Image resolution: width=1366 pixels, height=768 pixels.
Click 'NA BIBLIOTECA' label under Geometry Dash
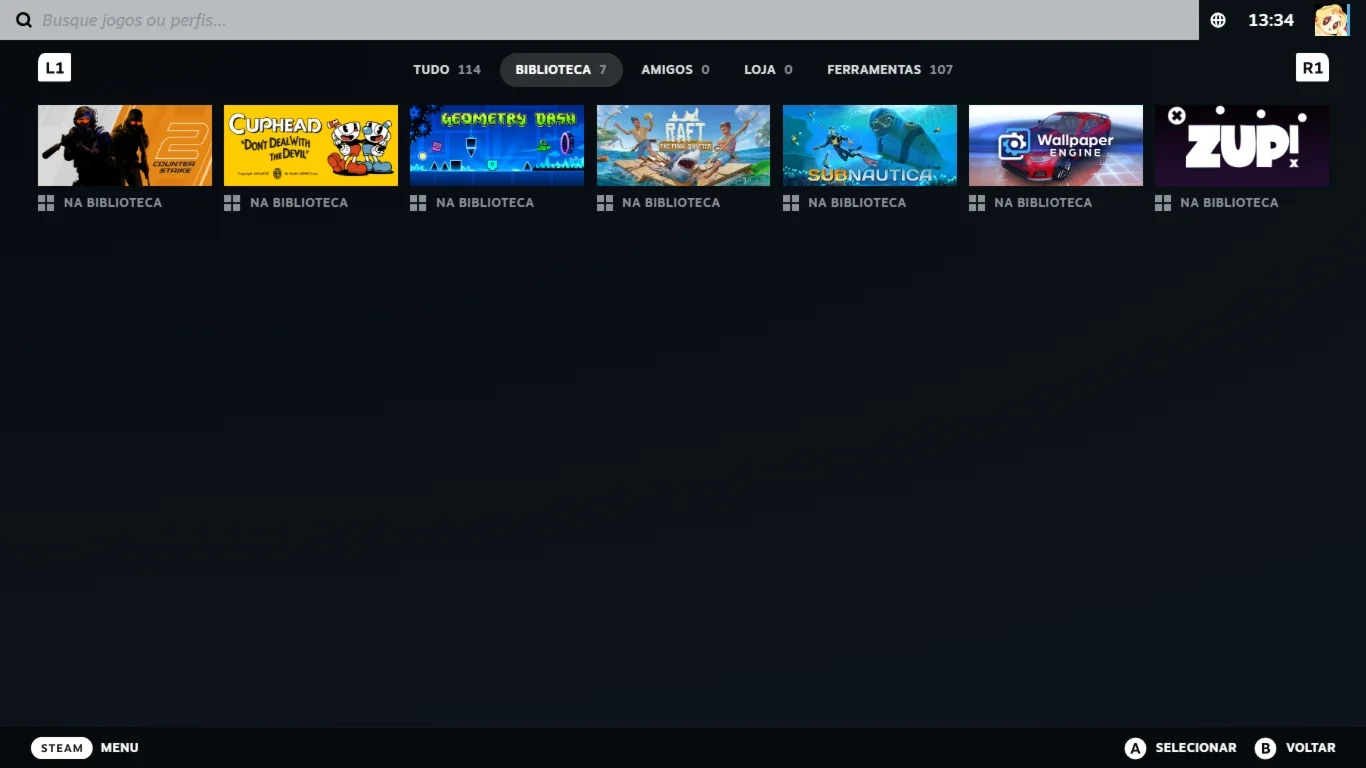(x=485, y=203)
